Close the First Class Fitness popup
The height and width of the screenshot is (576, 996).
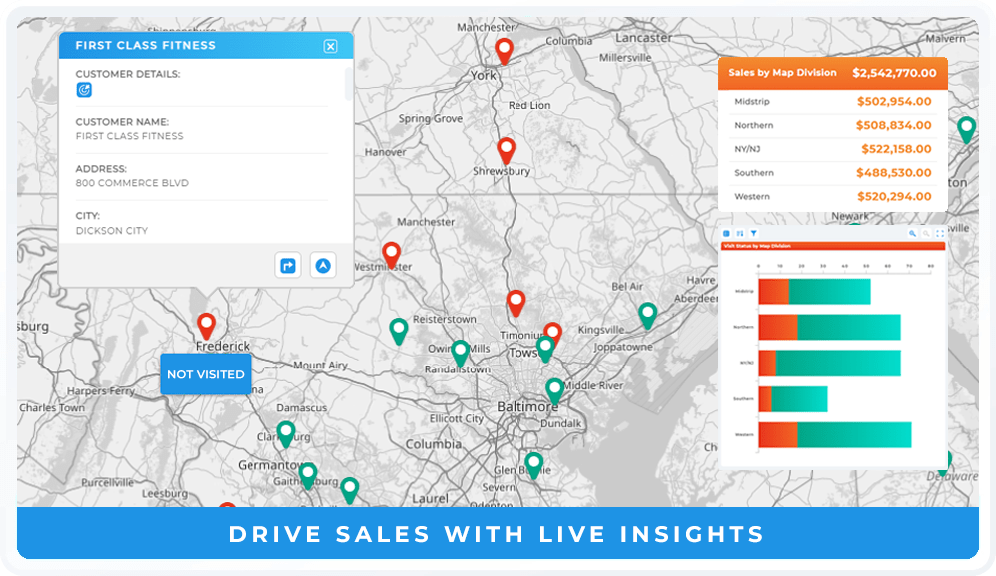330,47
